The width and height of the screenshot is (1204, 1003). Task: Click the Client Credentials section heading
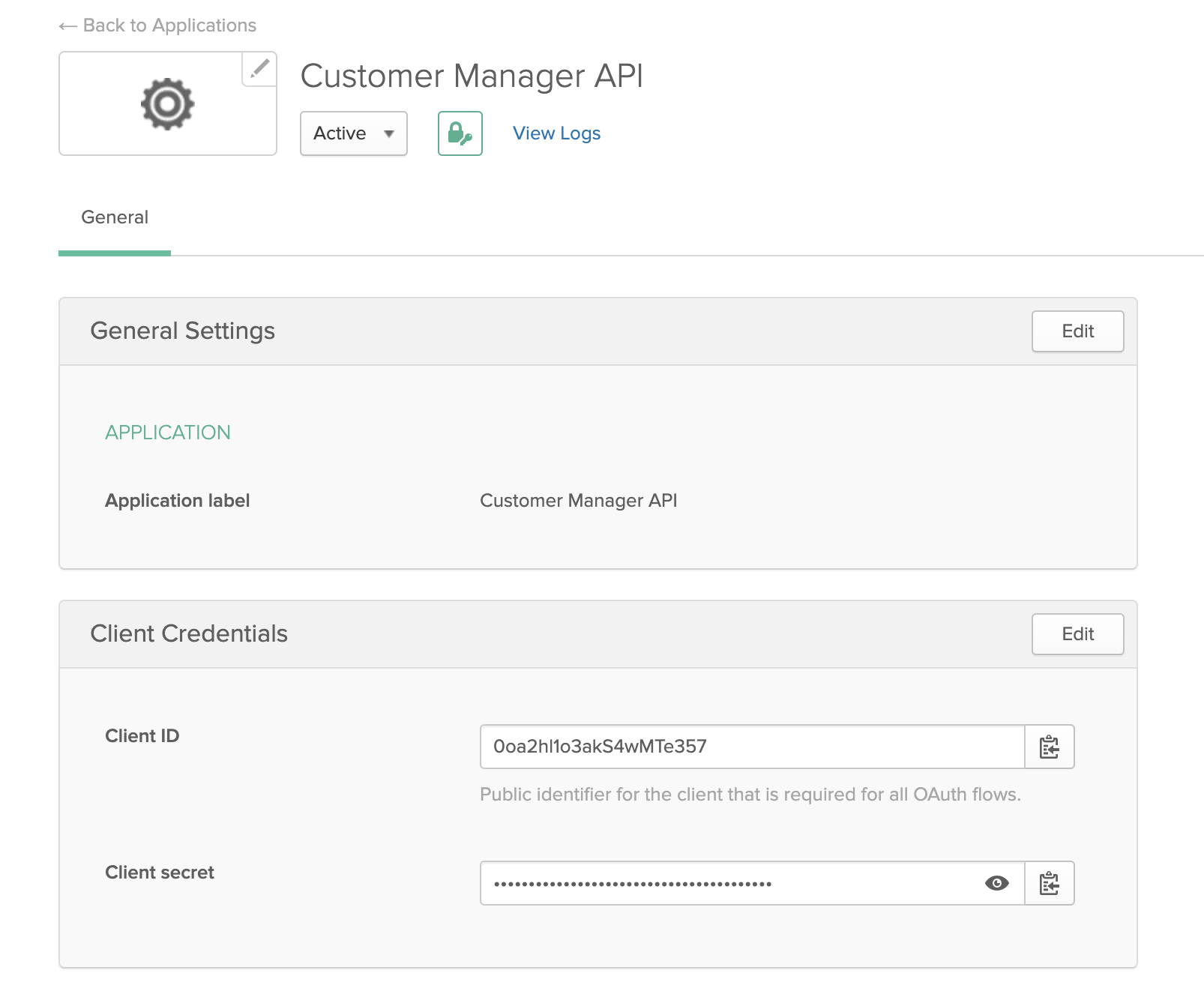189,634
